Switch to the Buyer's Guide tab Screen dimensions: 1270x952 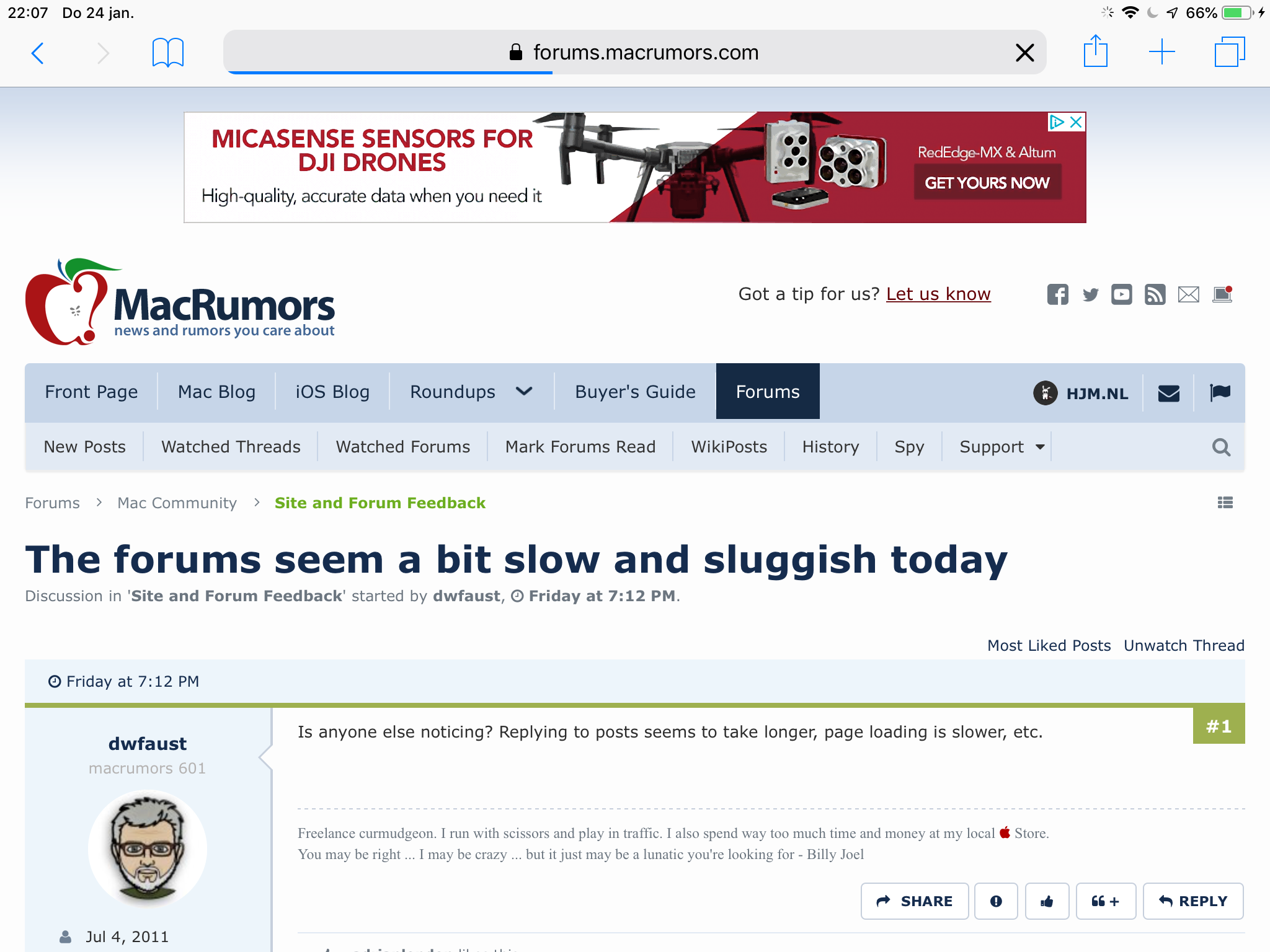point(635,392)
